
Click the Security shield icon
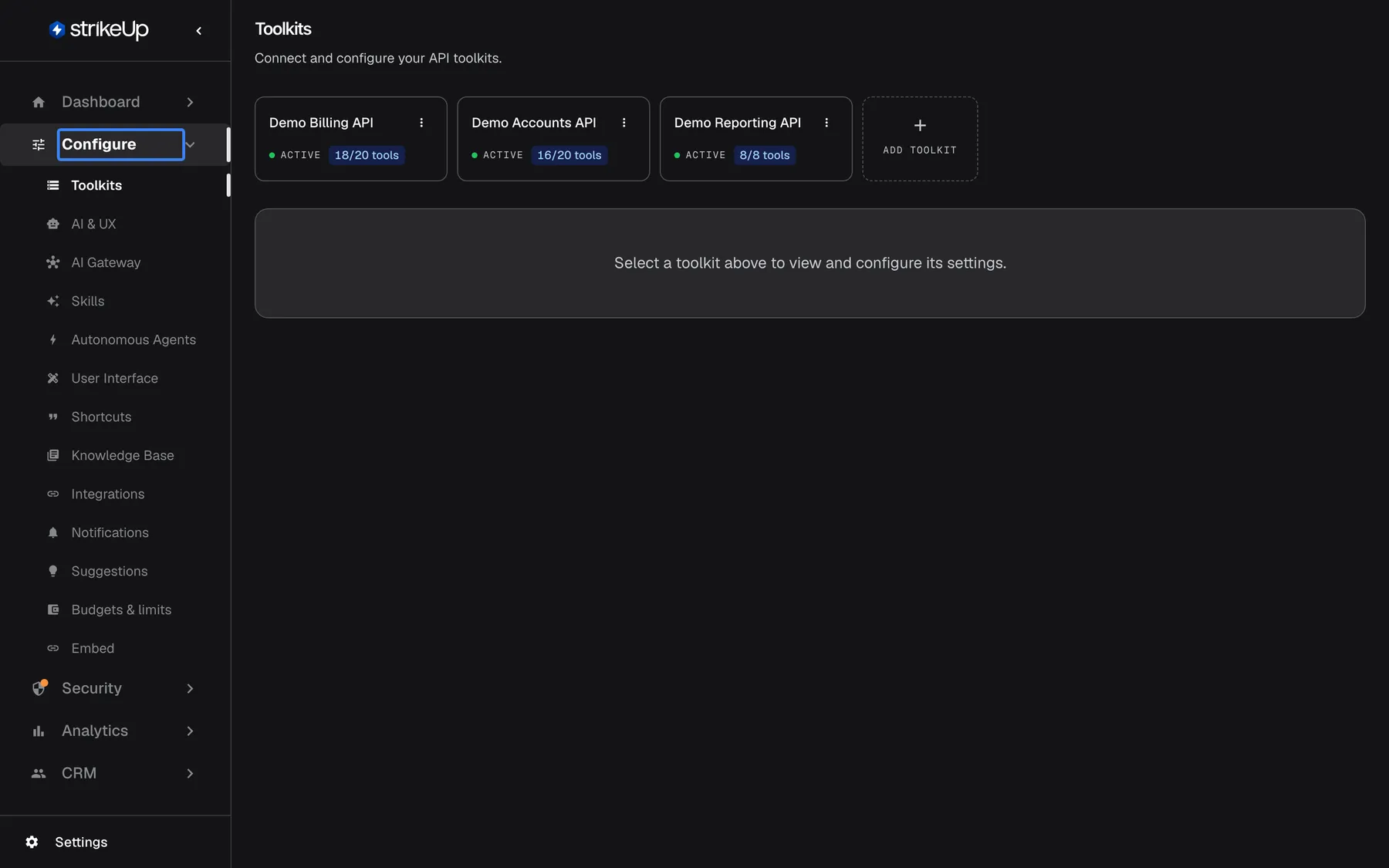(39, 687)
